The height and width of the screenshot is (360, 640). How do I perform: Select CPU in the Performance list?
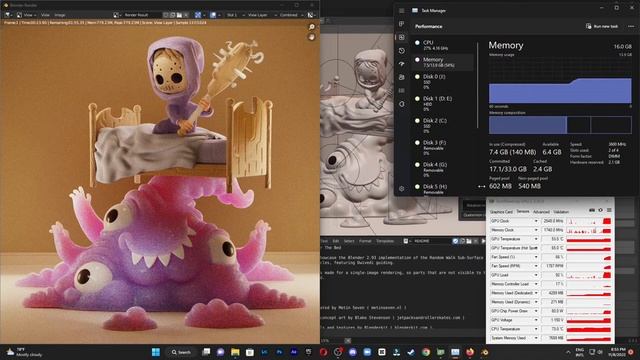[442, 45]
